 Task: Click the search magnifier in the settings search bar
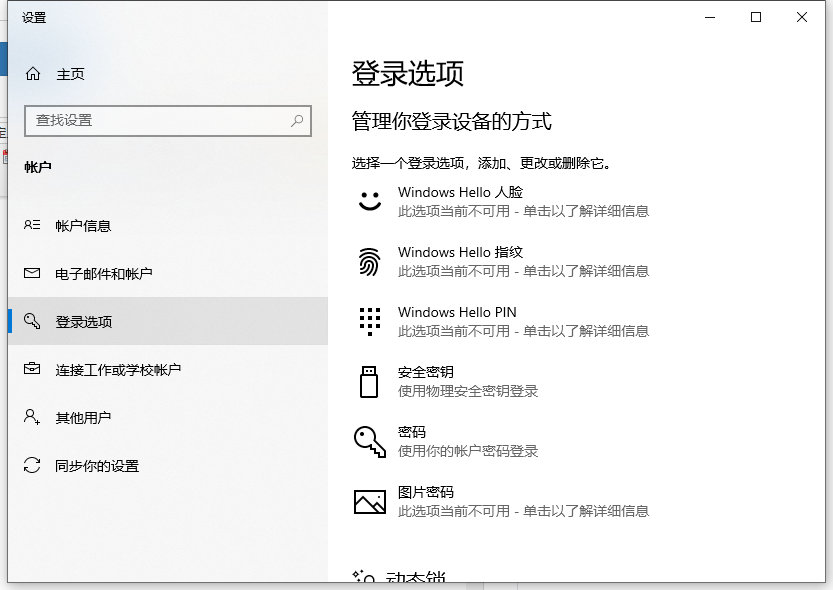[x=297, y=120]
